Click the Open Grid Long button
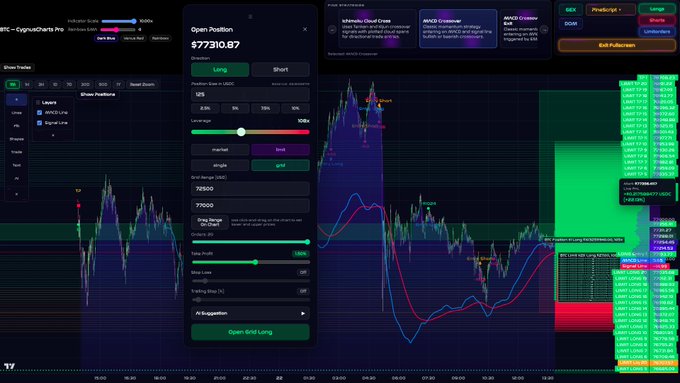Image resolution: width=680 pixels, height=383 pixels. 250,332
